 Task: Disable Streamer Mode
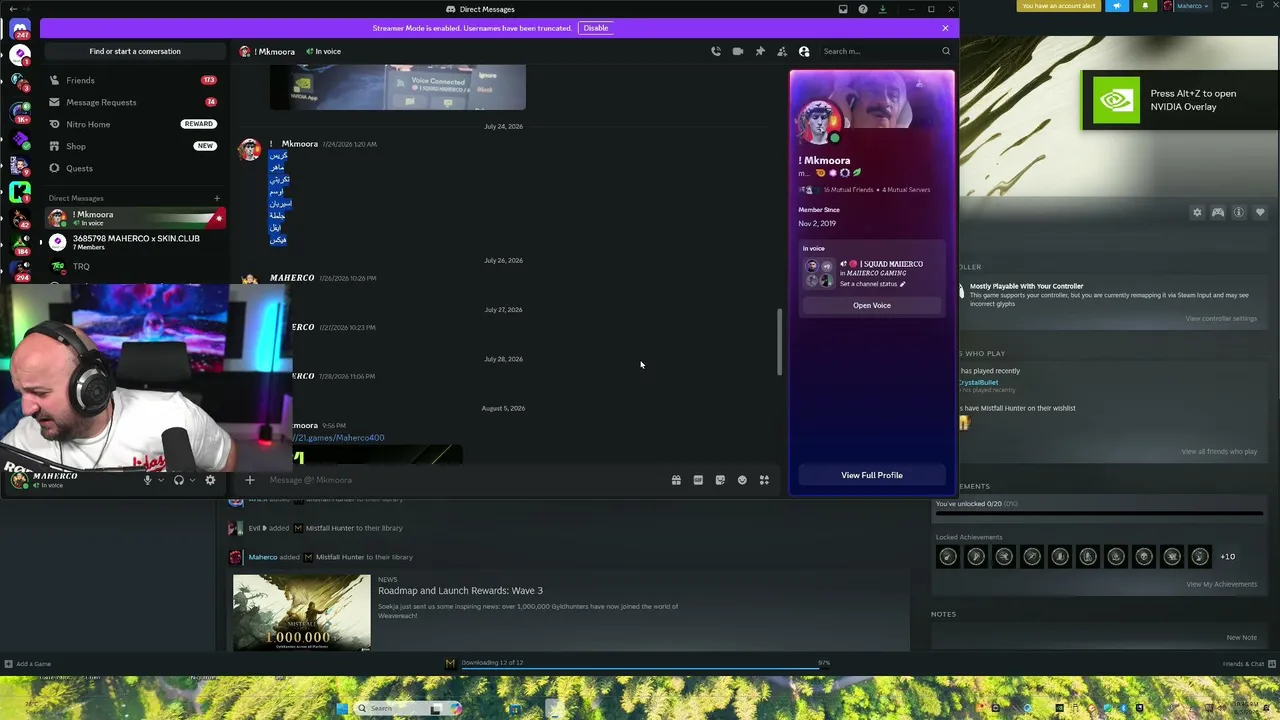[596, 28]
